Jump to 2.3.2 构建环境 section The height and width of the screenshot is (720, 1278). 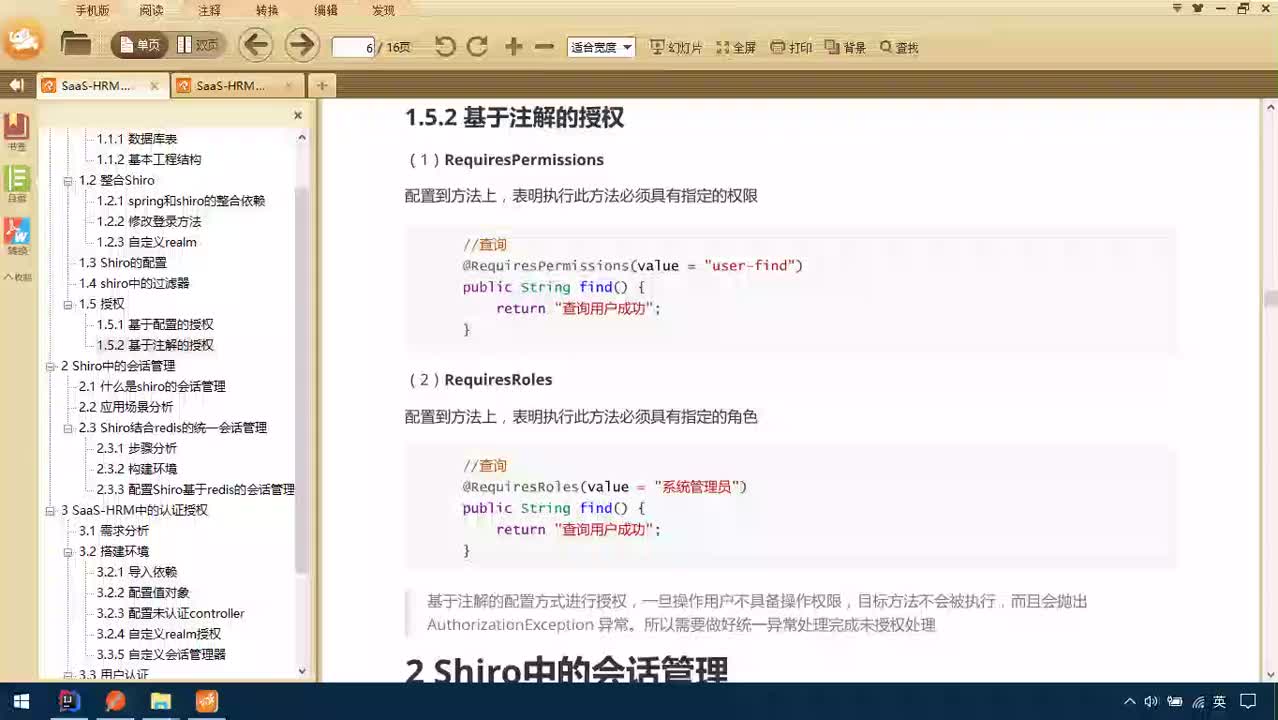(137, 469)
